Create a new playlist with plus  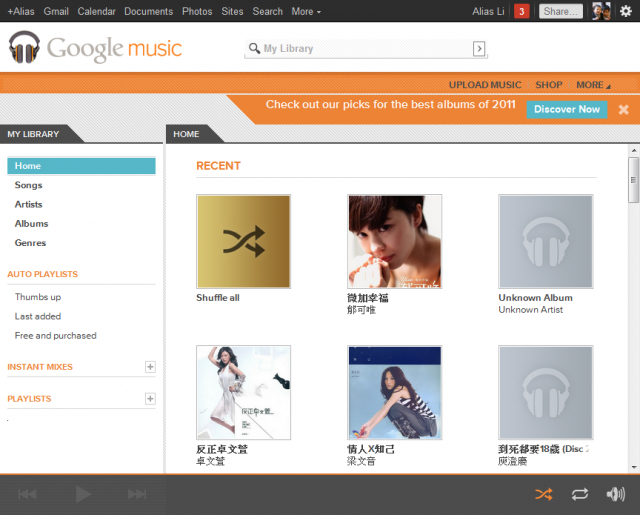[x=150, y=398]
